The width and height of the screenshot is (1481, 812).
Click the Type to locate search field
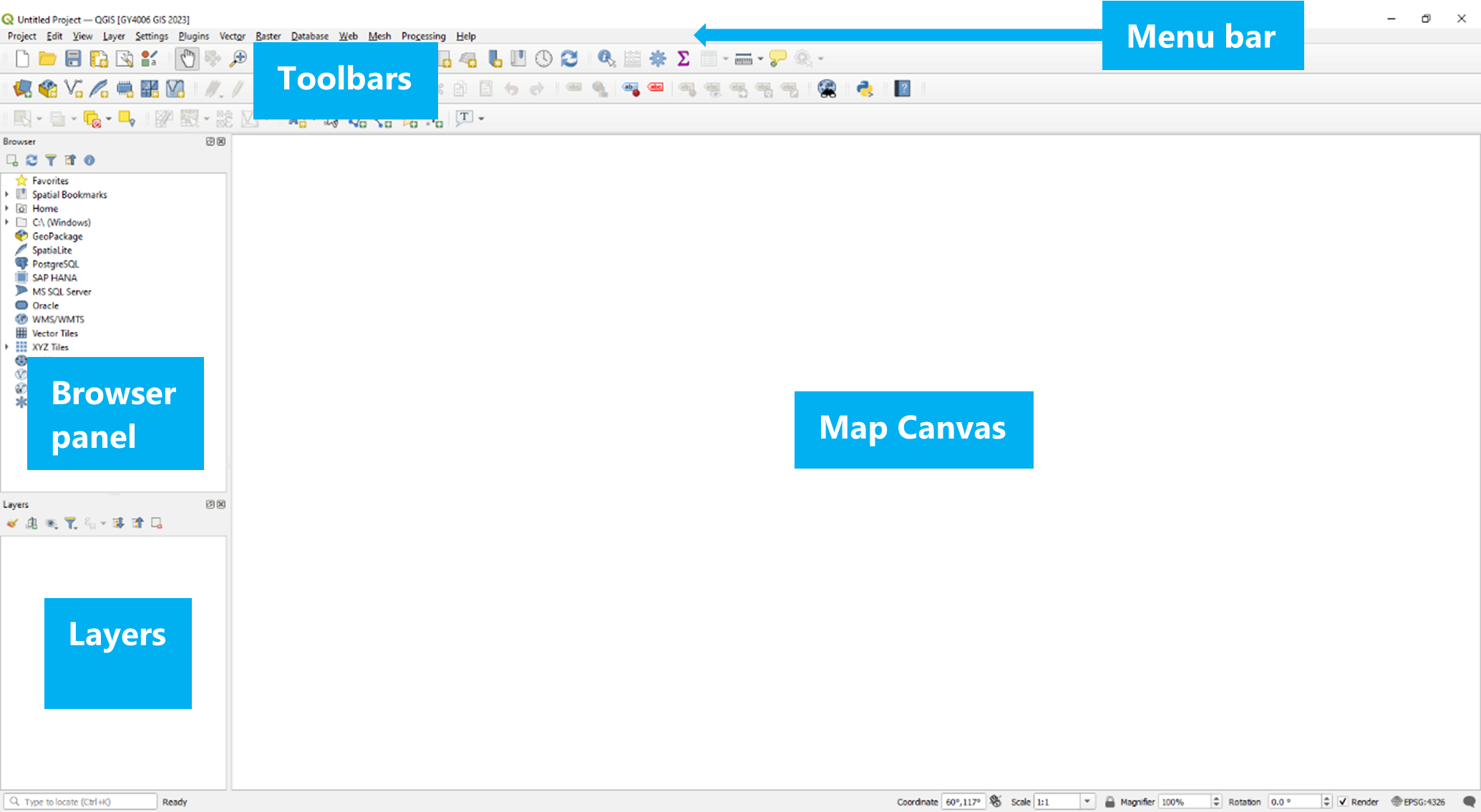81,801
